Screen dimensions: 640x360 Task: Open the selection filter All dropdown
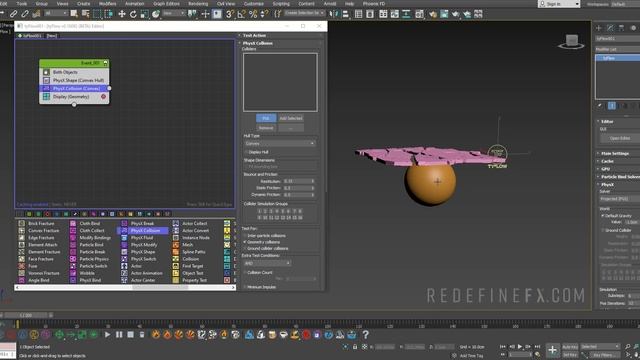56,13
